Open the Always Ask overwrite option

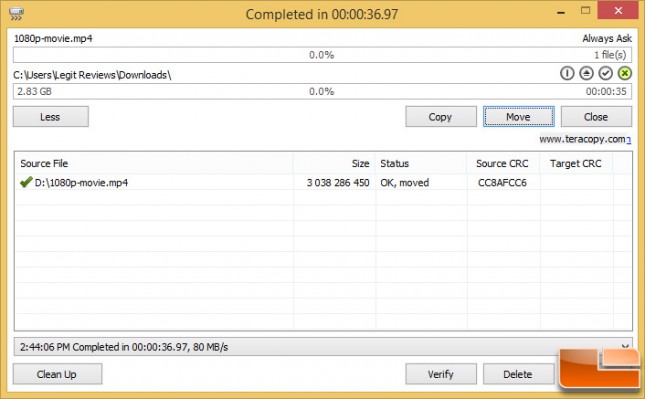click(x=607, y=38)
